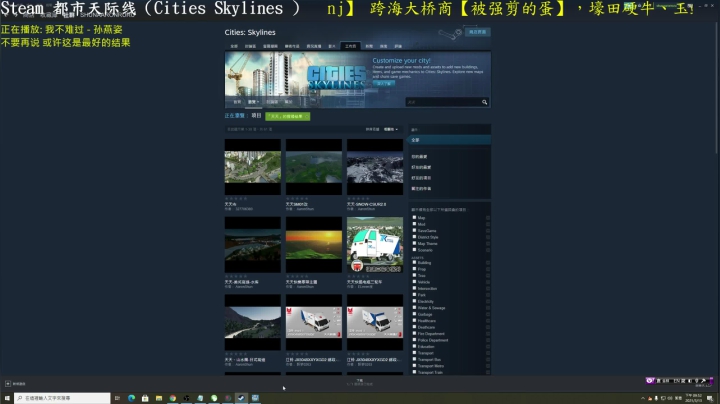
Task: Tick the Vehicle asset checkbox
Action: (x=414, y=282)
